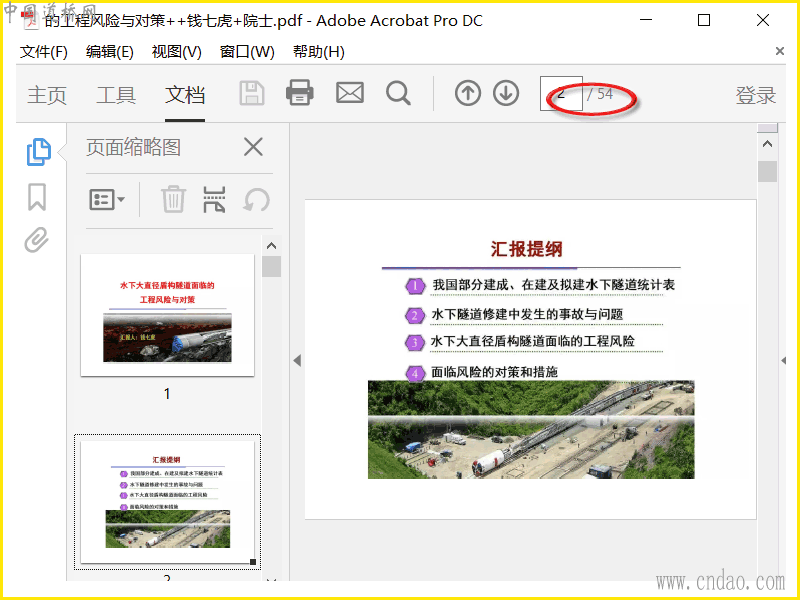Open the 帮助(H) menu

318,52
